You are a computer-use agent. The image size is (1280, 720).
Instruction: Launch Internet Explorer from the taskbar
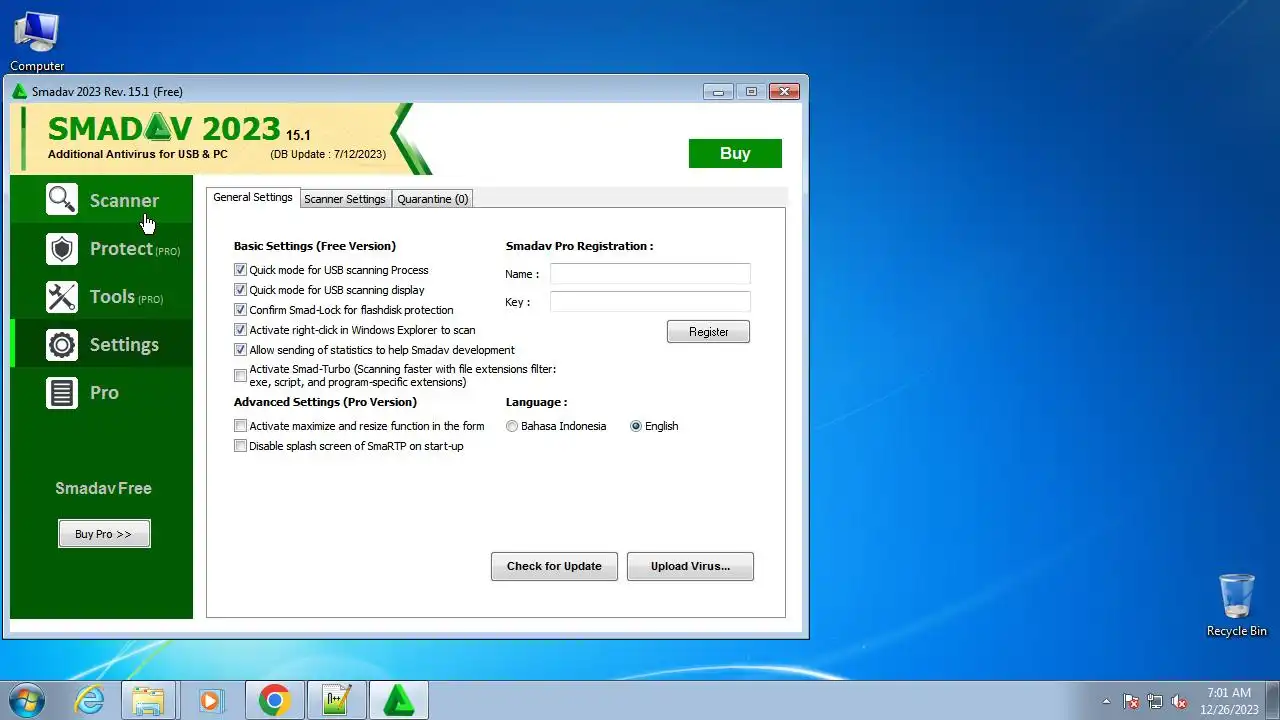[90, 700]
